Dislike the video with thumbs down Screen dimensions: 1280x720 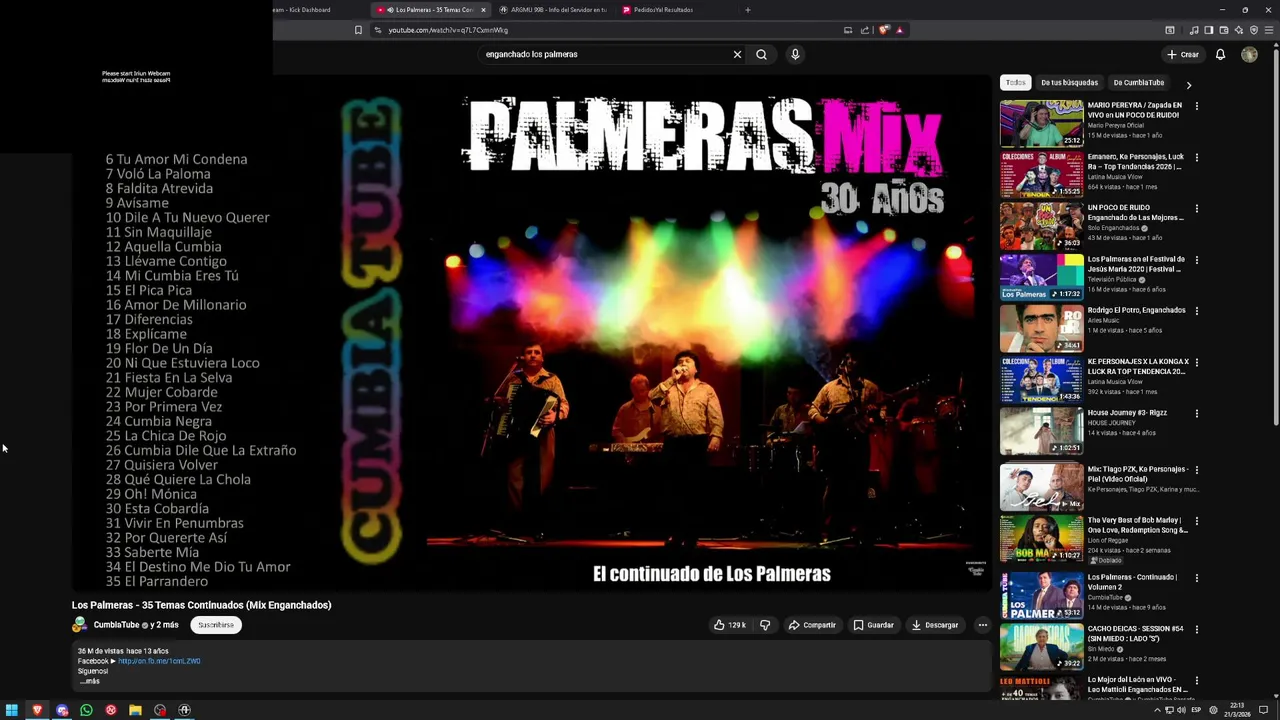(x=765, y=625)
